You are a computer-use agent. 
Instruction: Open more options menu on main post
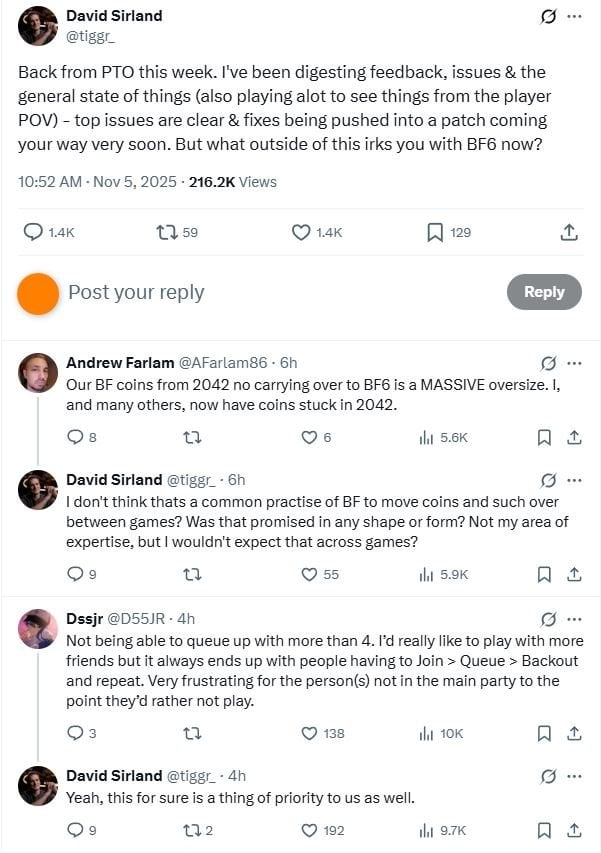click(x=574, y=17)
